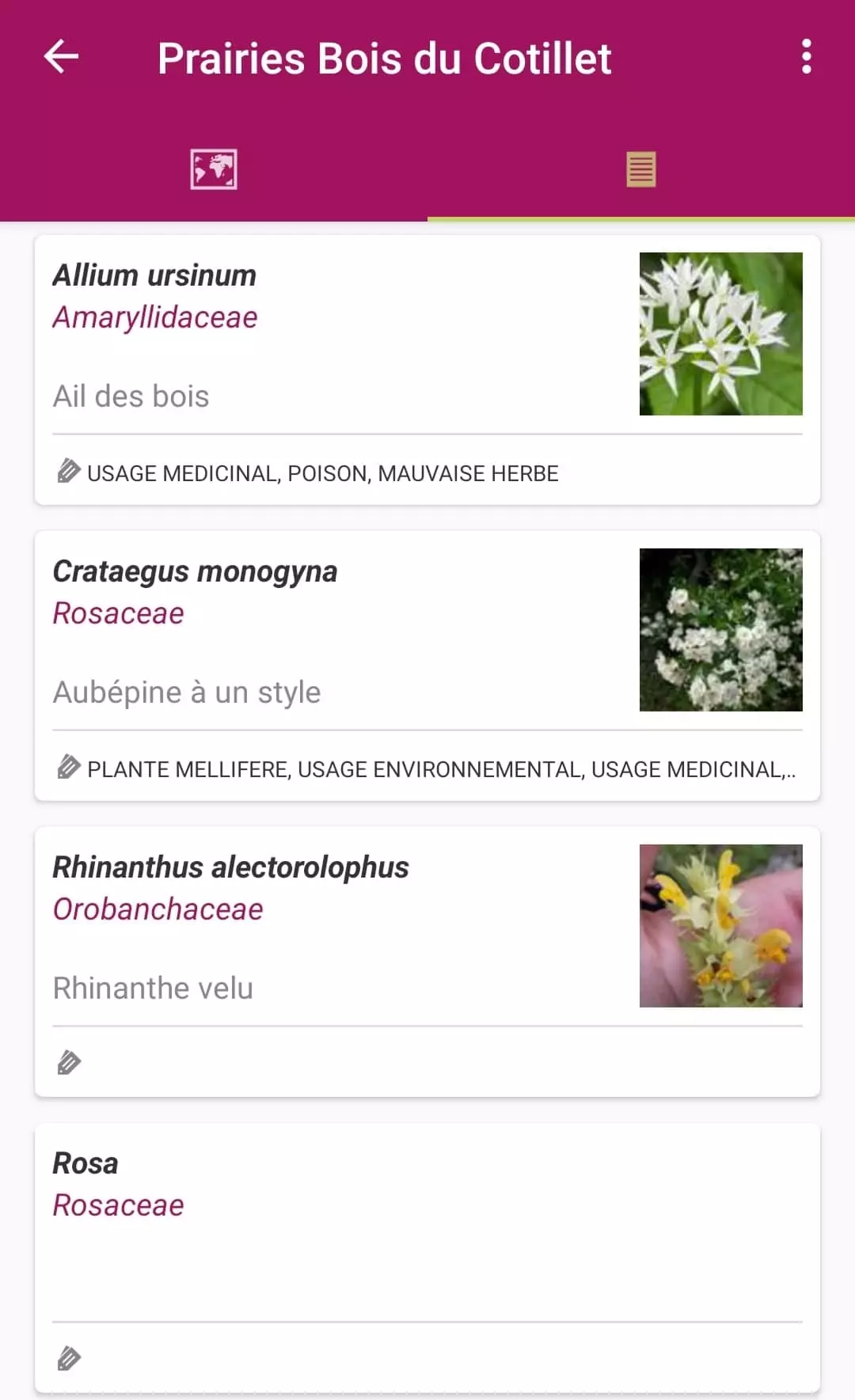The height and width of the screenshot is (1400, 855).
Task: Open the Crataegus monogyna flower photo
Action: (x=720, y=630)
